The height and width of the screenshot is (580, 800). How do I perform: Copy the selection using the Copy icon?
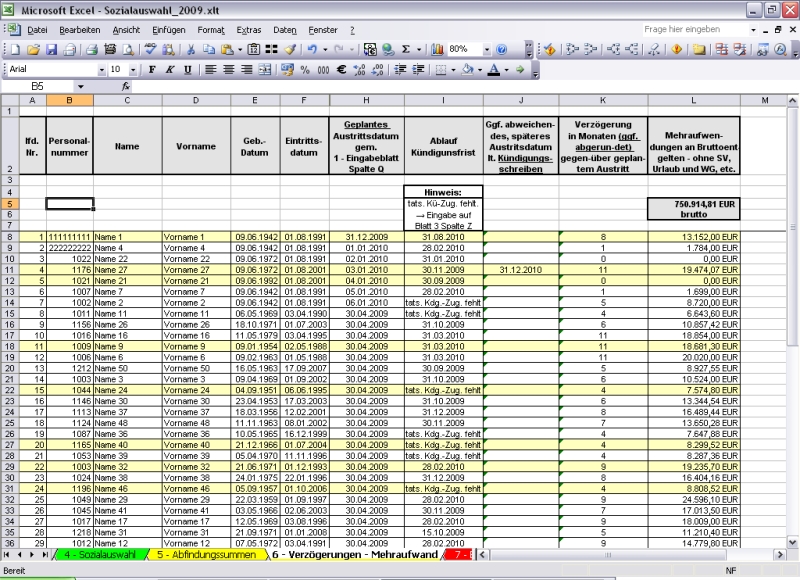[x=209, y=49]
